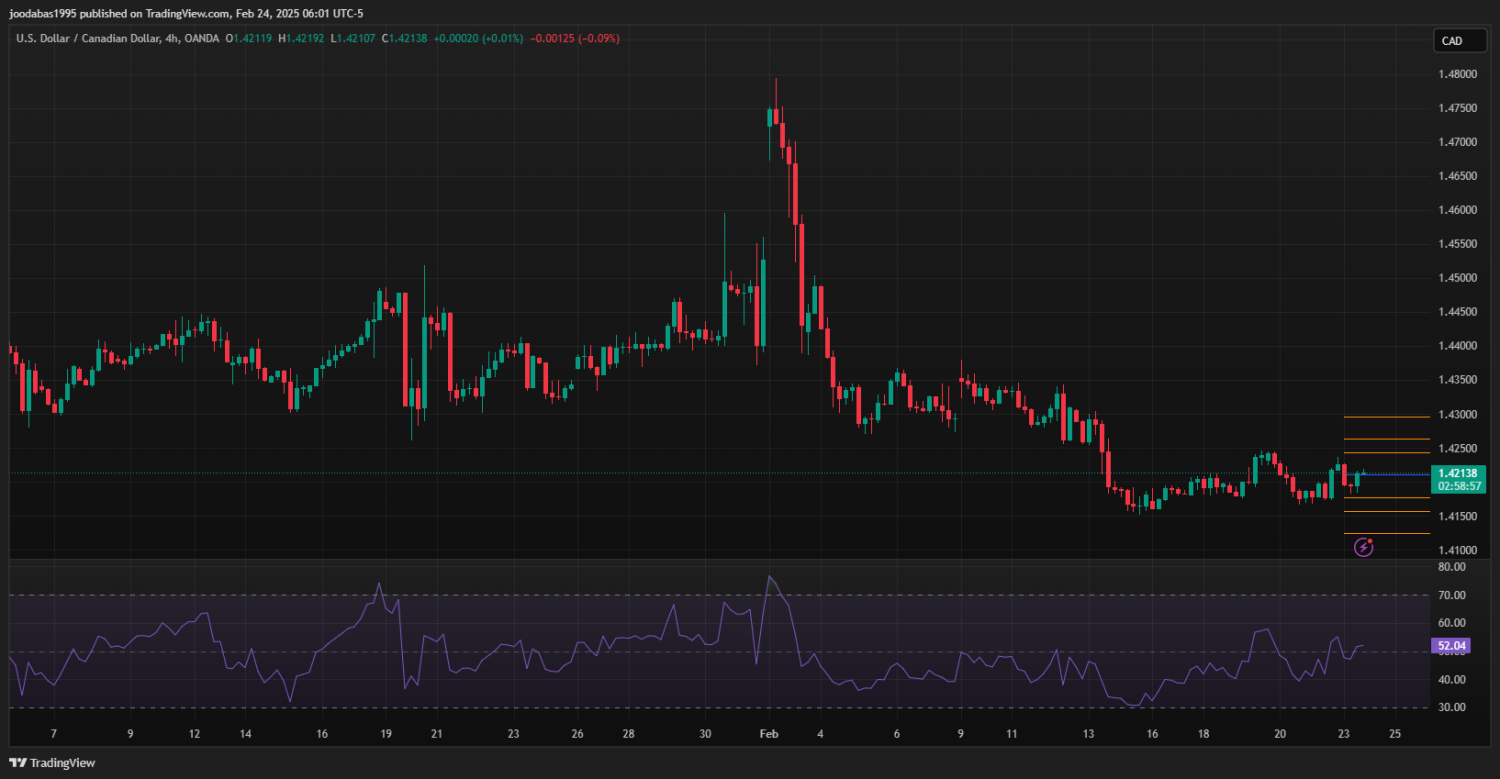Click the 70.00 RSI scale label

1452,595
